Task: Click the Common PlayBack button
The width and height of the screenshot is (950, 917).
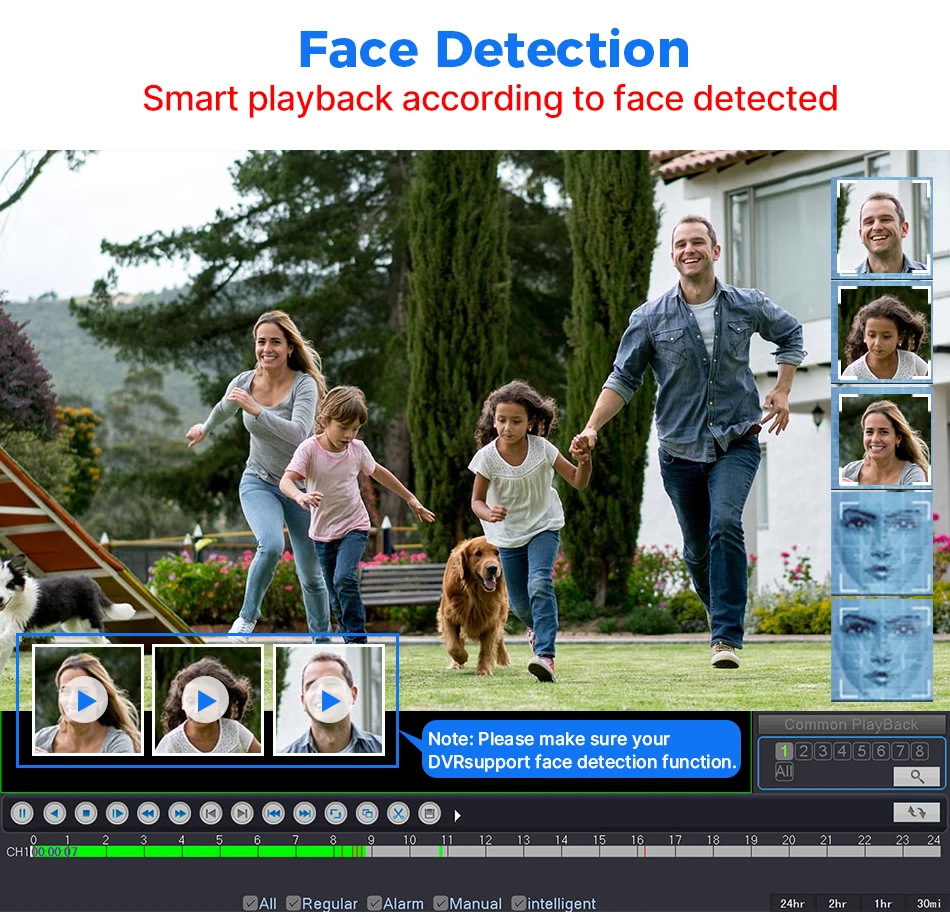Action: point(850,724)
